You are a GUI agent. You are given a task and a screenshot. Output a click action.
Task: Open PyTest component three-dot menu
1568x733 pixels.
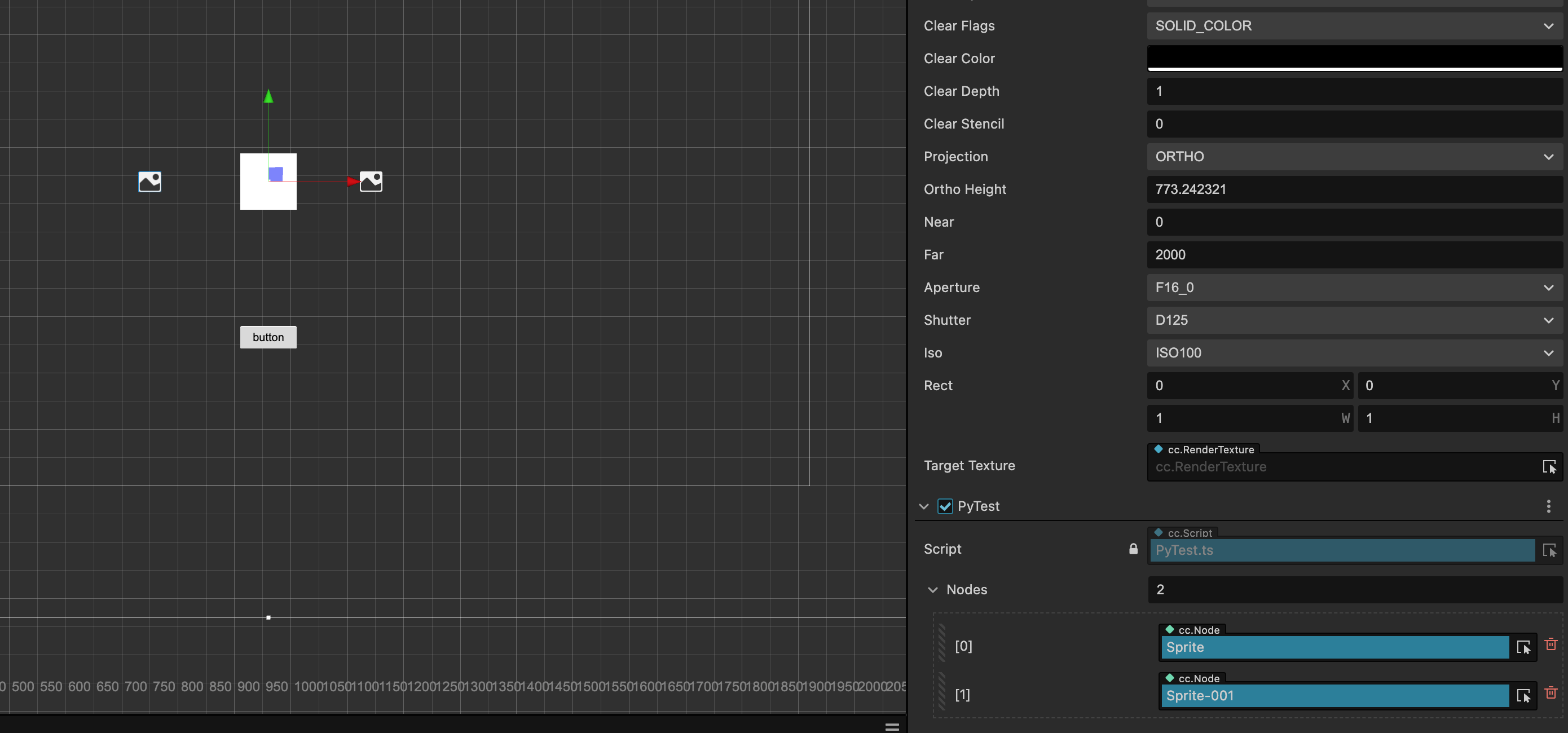coord(1548,506)
